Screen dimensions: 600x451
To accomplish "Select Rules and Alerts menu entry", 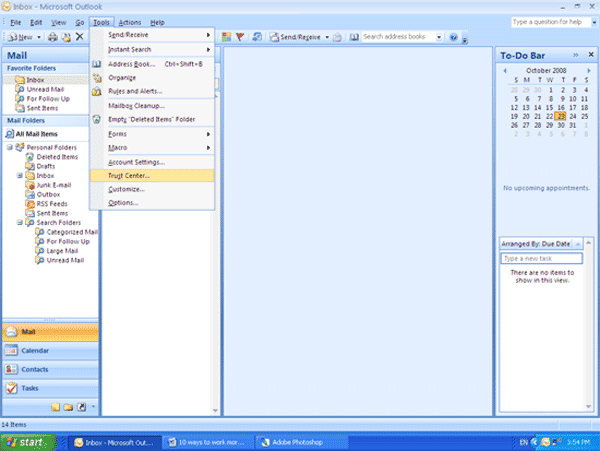I will (152, 91).
